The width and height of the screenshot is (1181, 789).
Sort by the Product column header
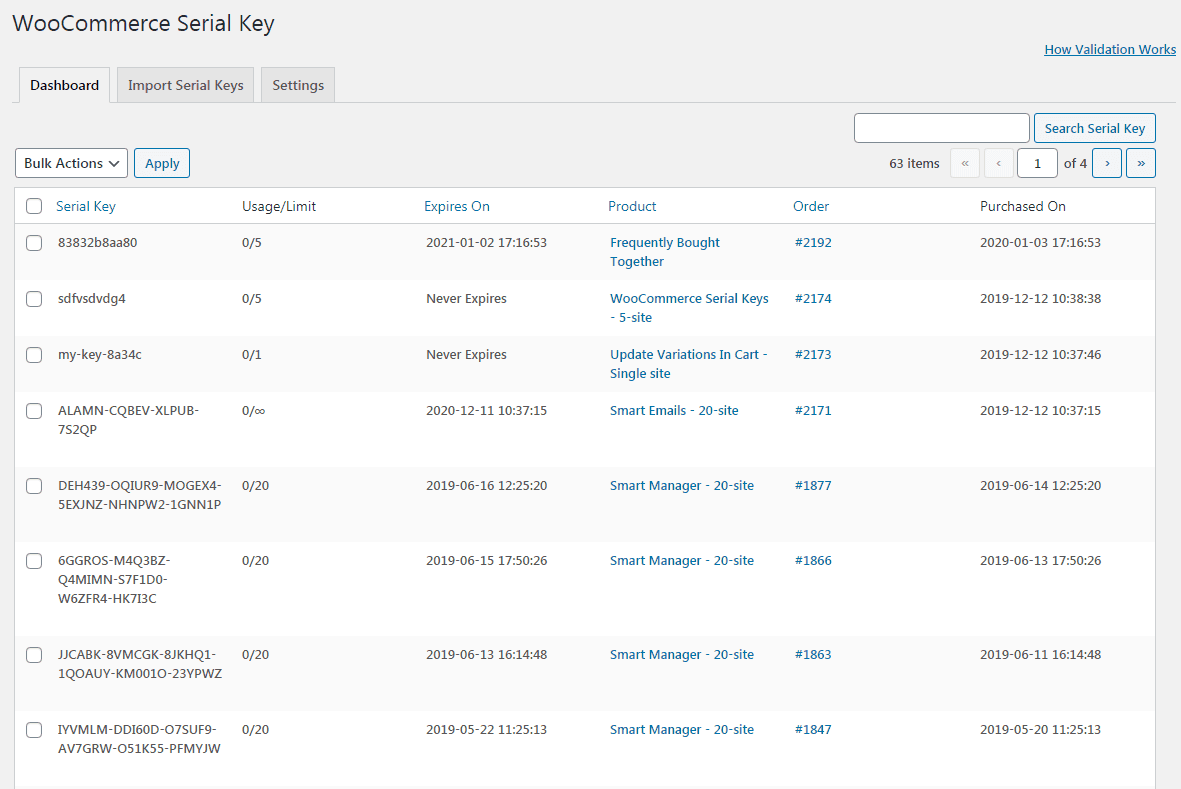632,206
